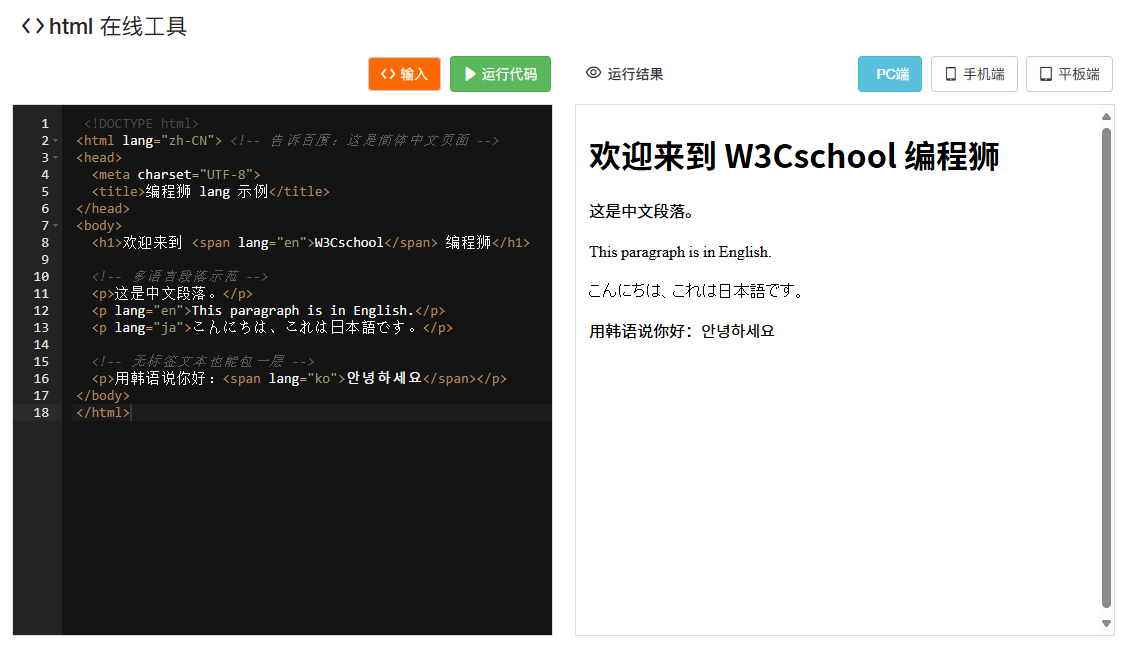
Task: Click the title tag code line
Action: [x=210, y=192]
